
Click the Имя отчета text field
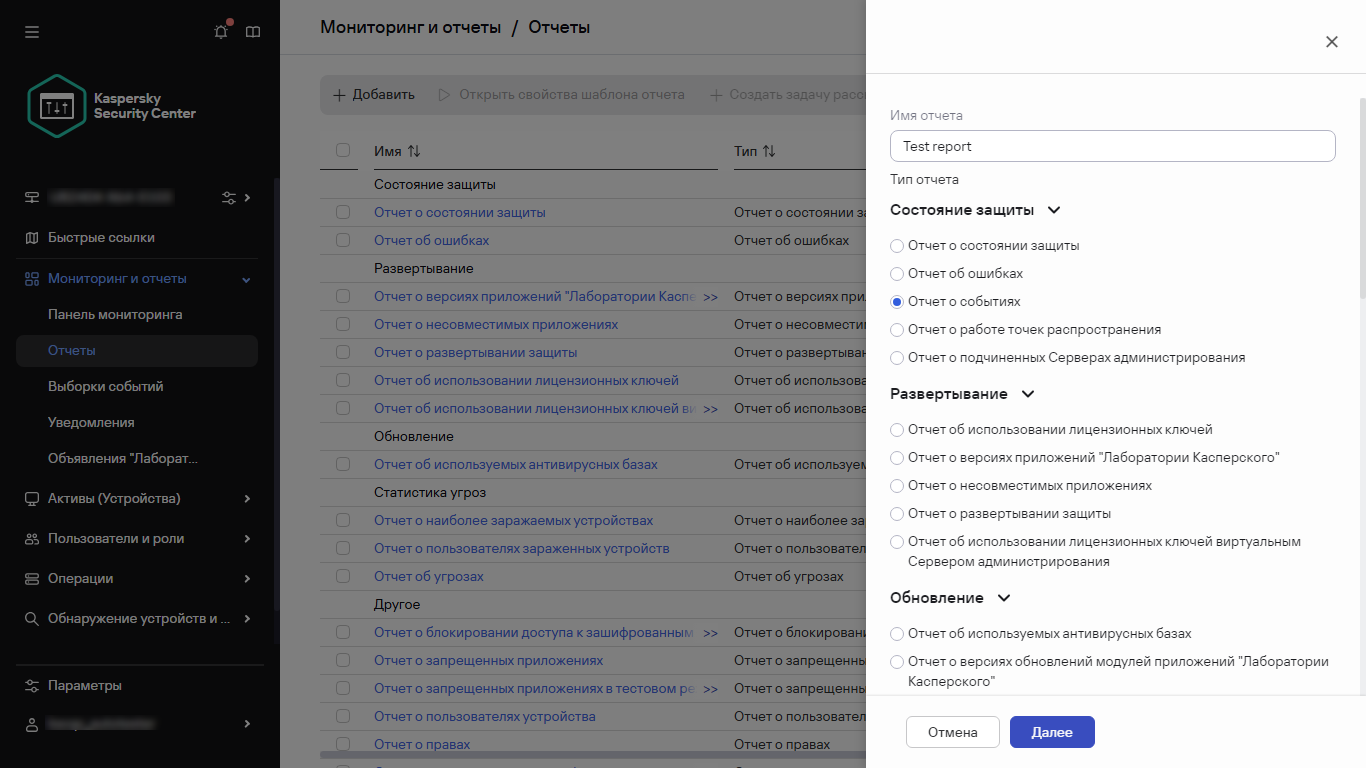tap(1112, 146)
